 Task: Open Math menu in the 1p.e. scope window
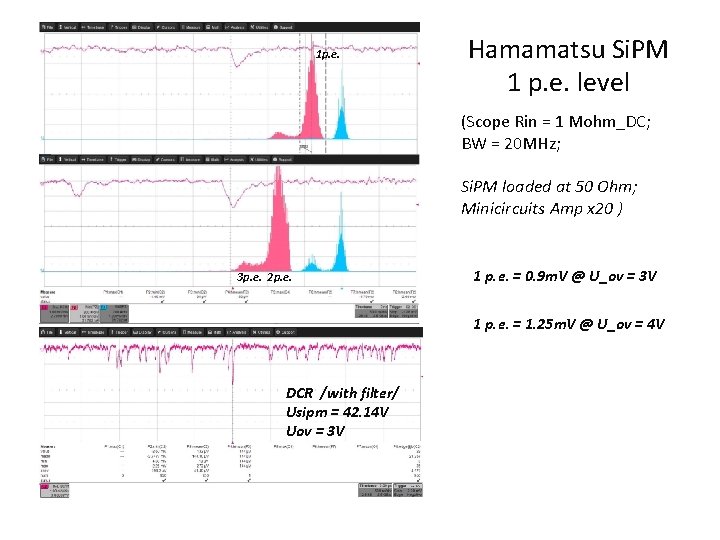click(x=213, y=28)
